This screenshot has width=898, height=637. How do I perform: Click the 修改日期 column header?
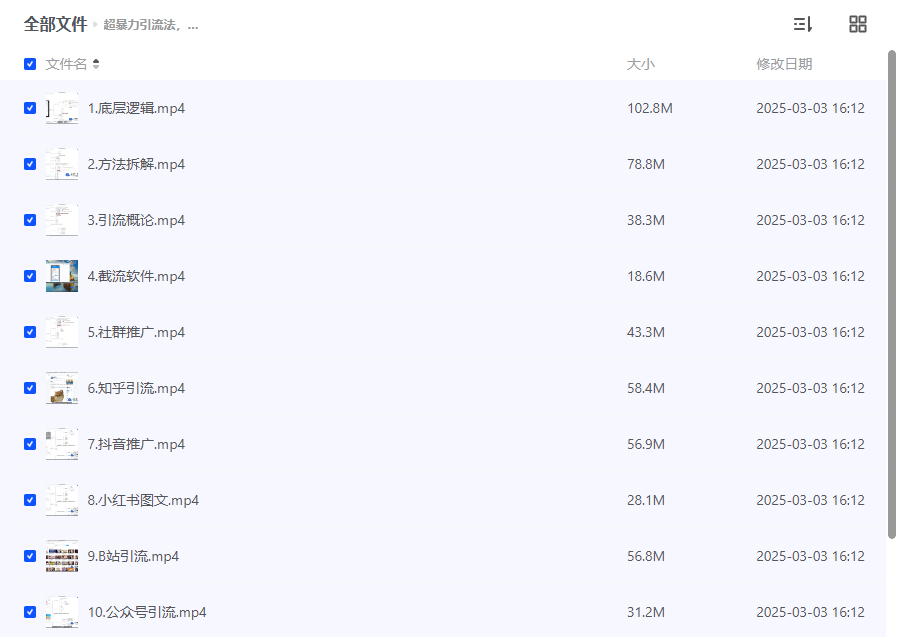(784, 64)
